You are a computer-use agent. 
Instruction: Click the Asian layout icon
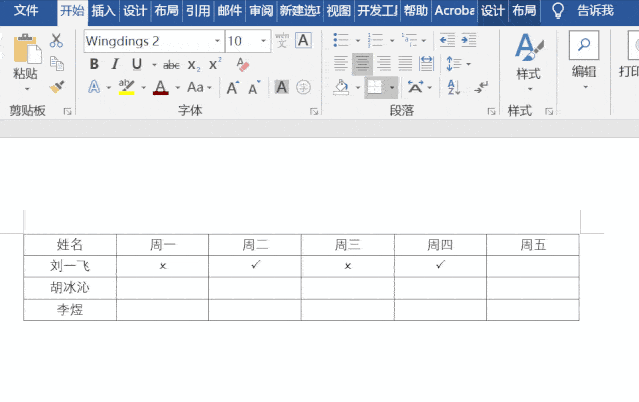click(x=415, y=87)
